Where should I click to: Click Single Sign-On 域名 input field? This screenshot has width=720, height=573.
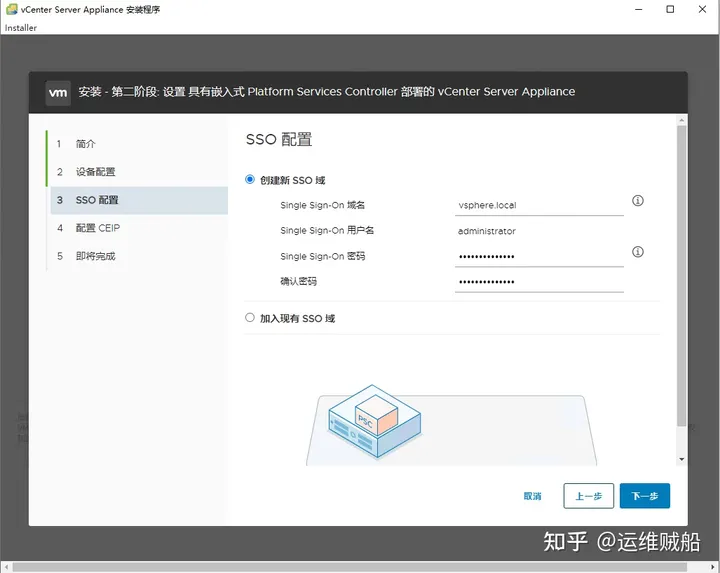pos(538,205)
